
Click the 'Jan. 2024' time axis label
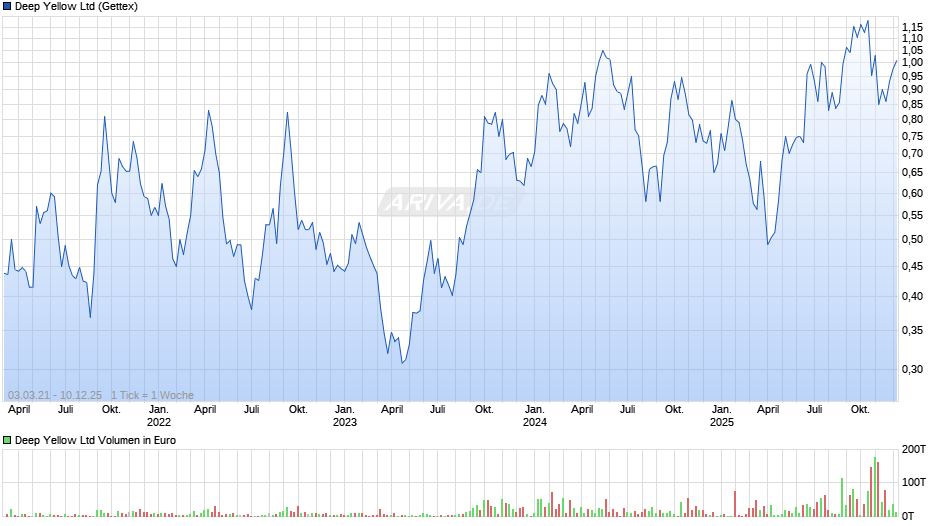(535, 416)
